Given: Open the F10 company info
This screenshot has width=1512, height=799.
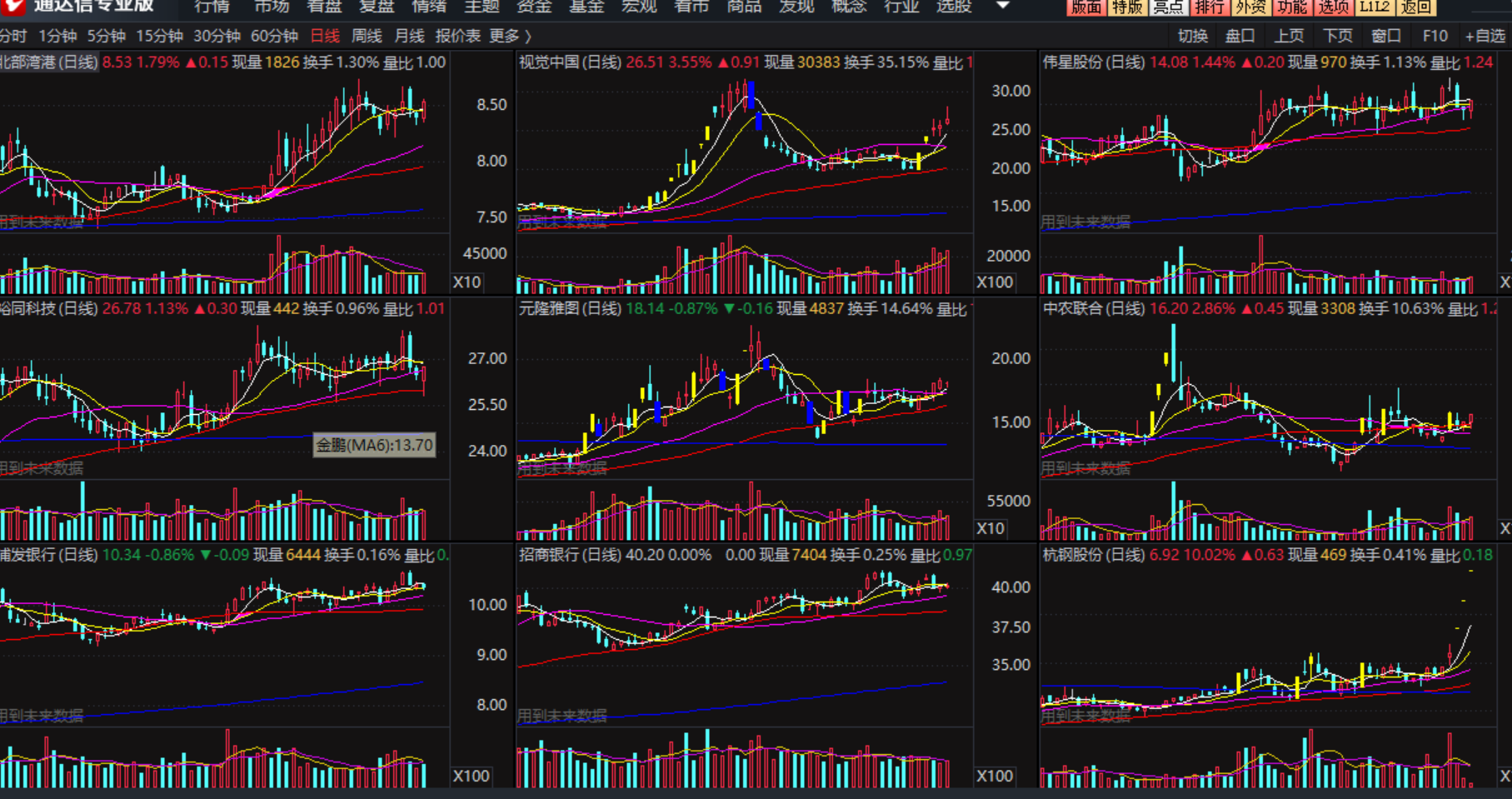Looking at the screenshot, I should coord(1435,36).
